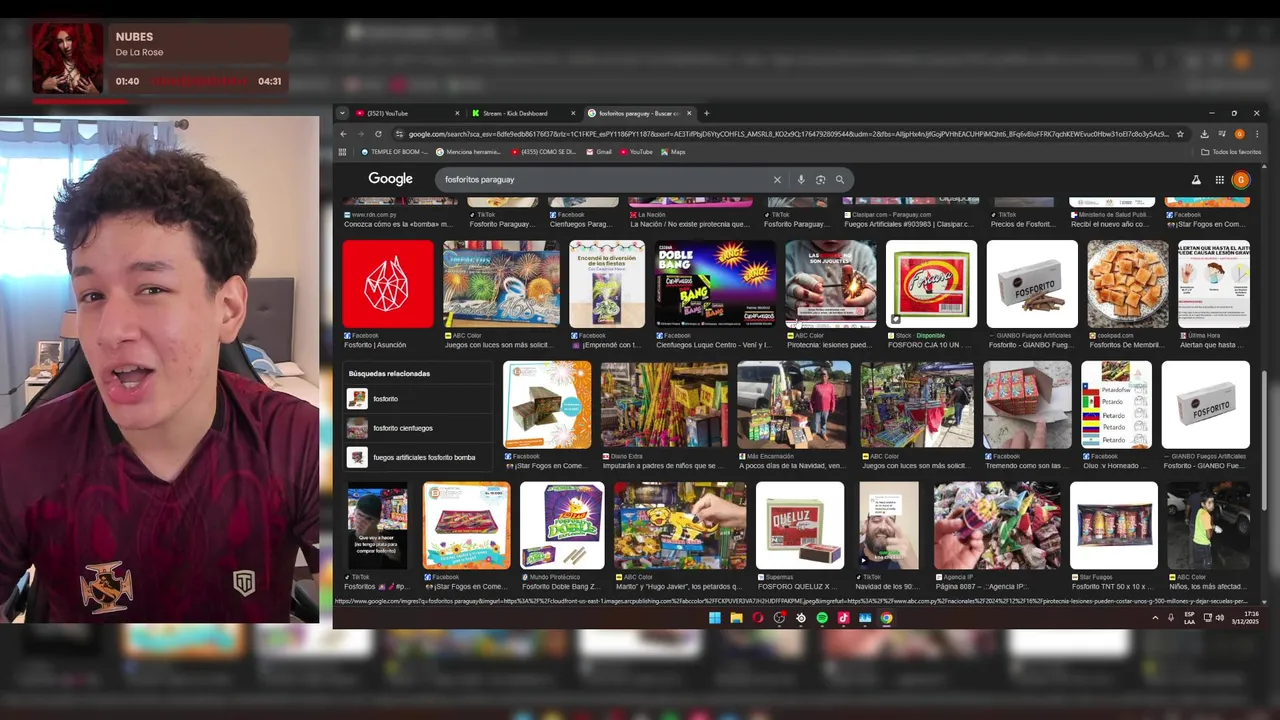Open Mencione herramie... bookmark
The image size is (1280, 720).
pyautogui.click(x=468, y=152)
